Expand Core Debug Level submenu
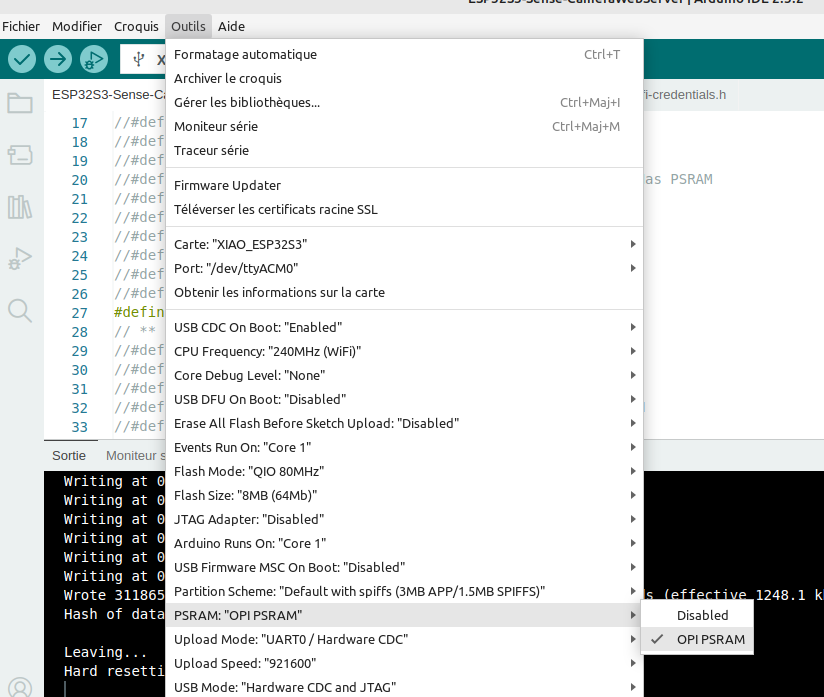The height and width of the screenshot is (697, 824). pyautogui.click(x=404, y=375)
